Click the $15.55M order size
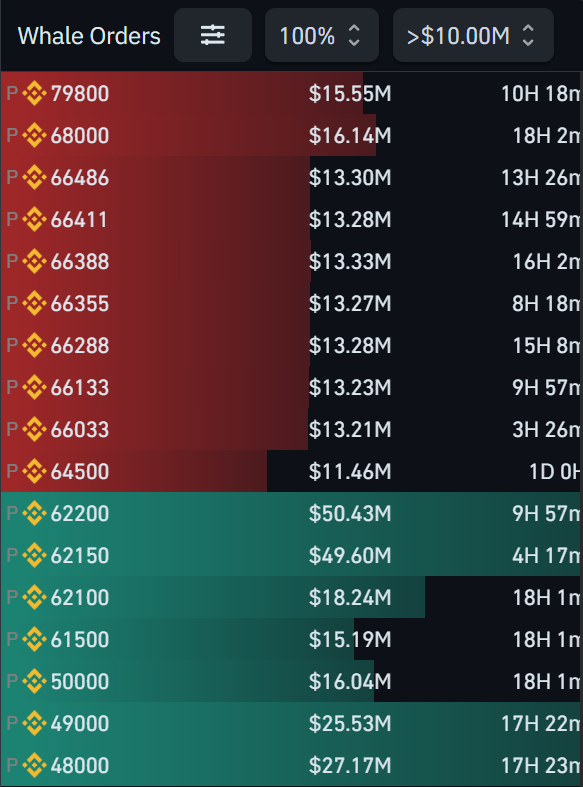Viewport: 583px width, 787px height. [x=350, y=94]
